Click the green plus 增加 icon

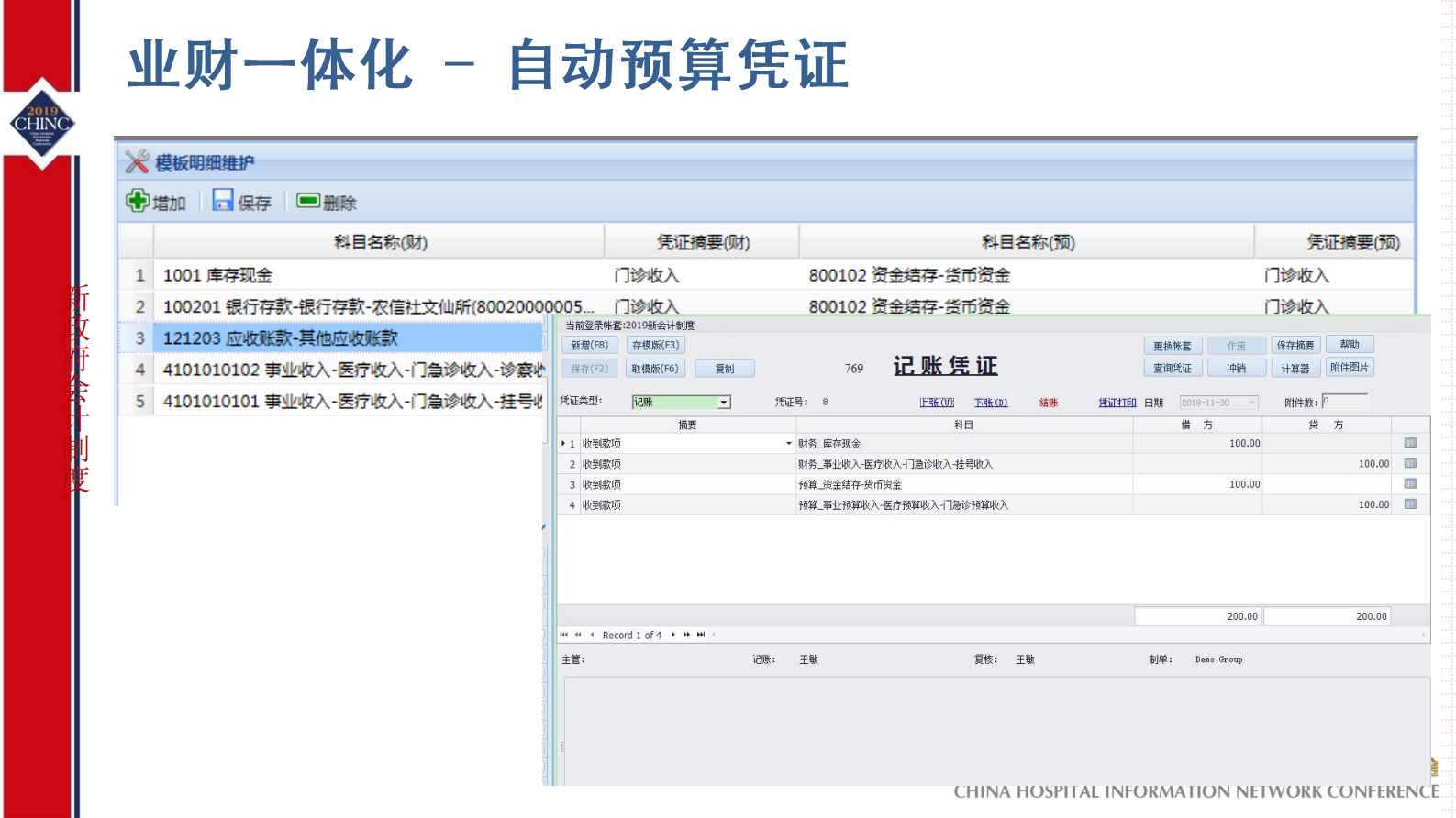point(138,201)
